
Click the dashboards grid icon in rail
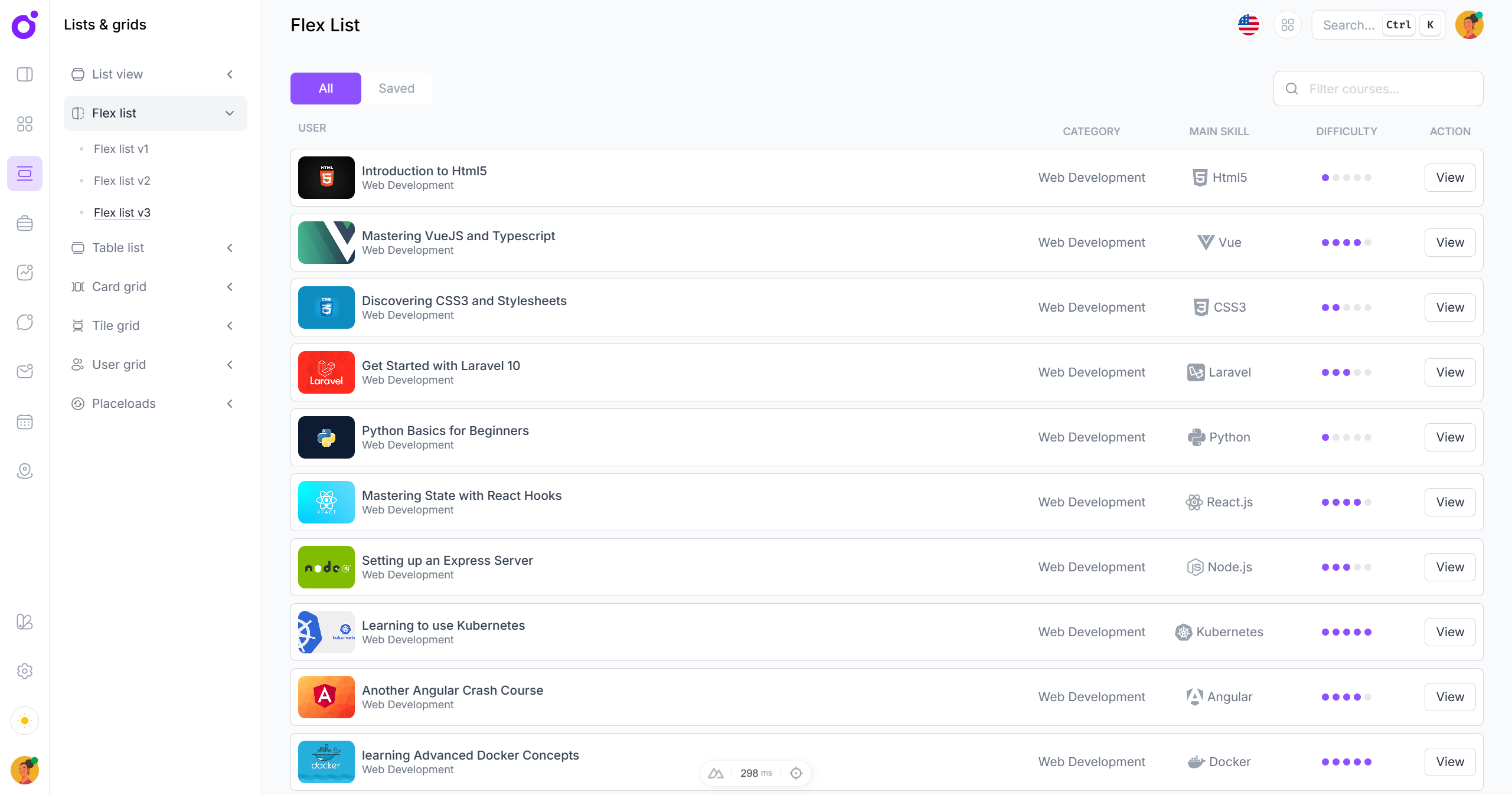tap(25, 124)
